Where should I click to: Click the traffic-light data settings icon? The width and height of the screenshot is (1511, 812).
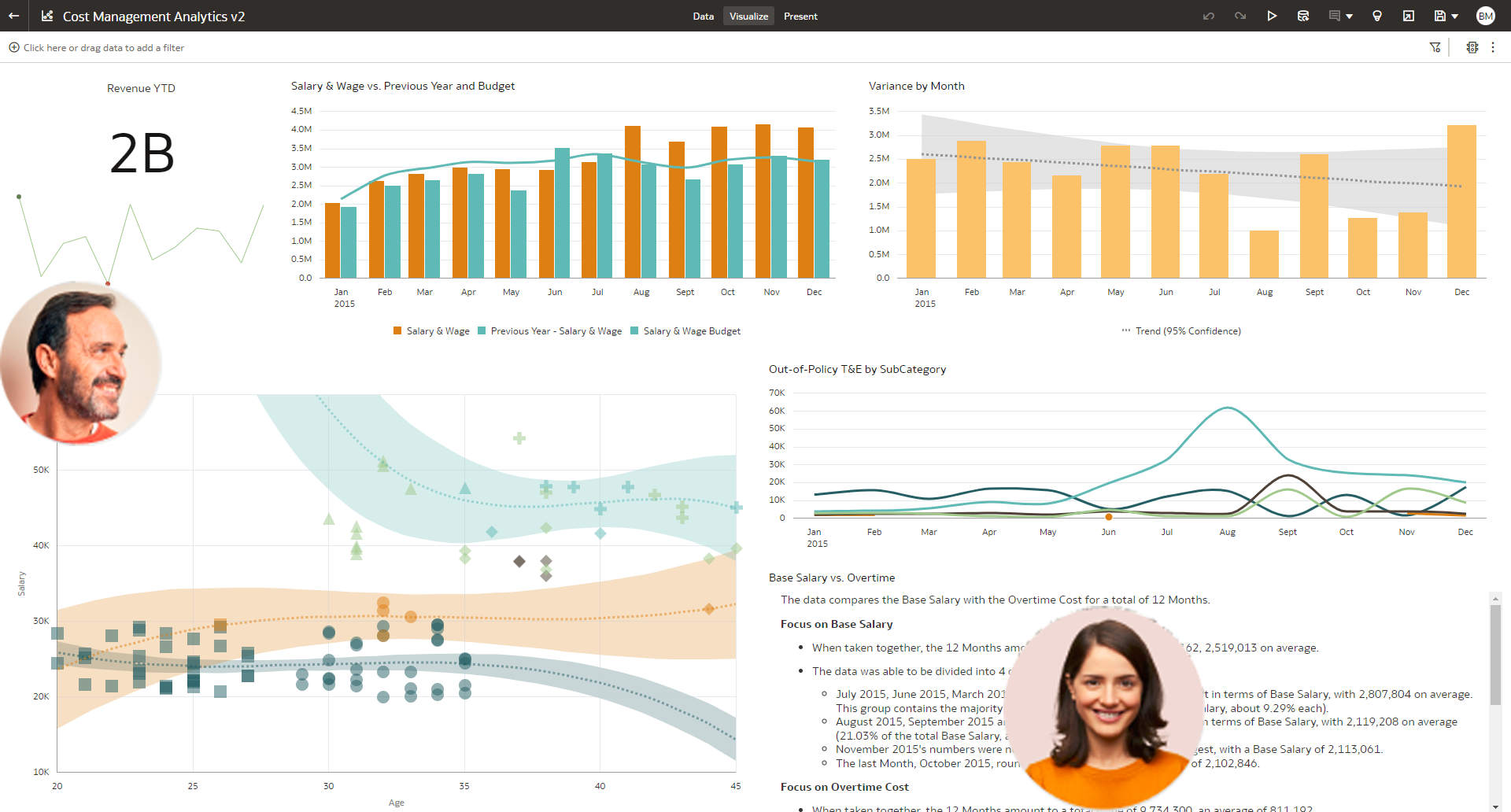point(1472,47)
